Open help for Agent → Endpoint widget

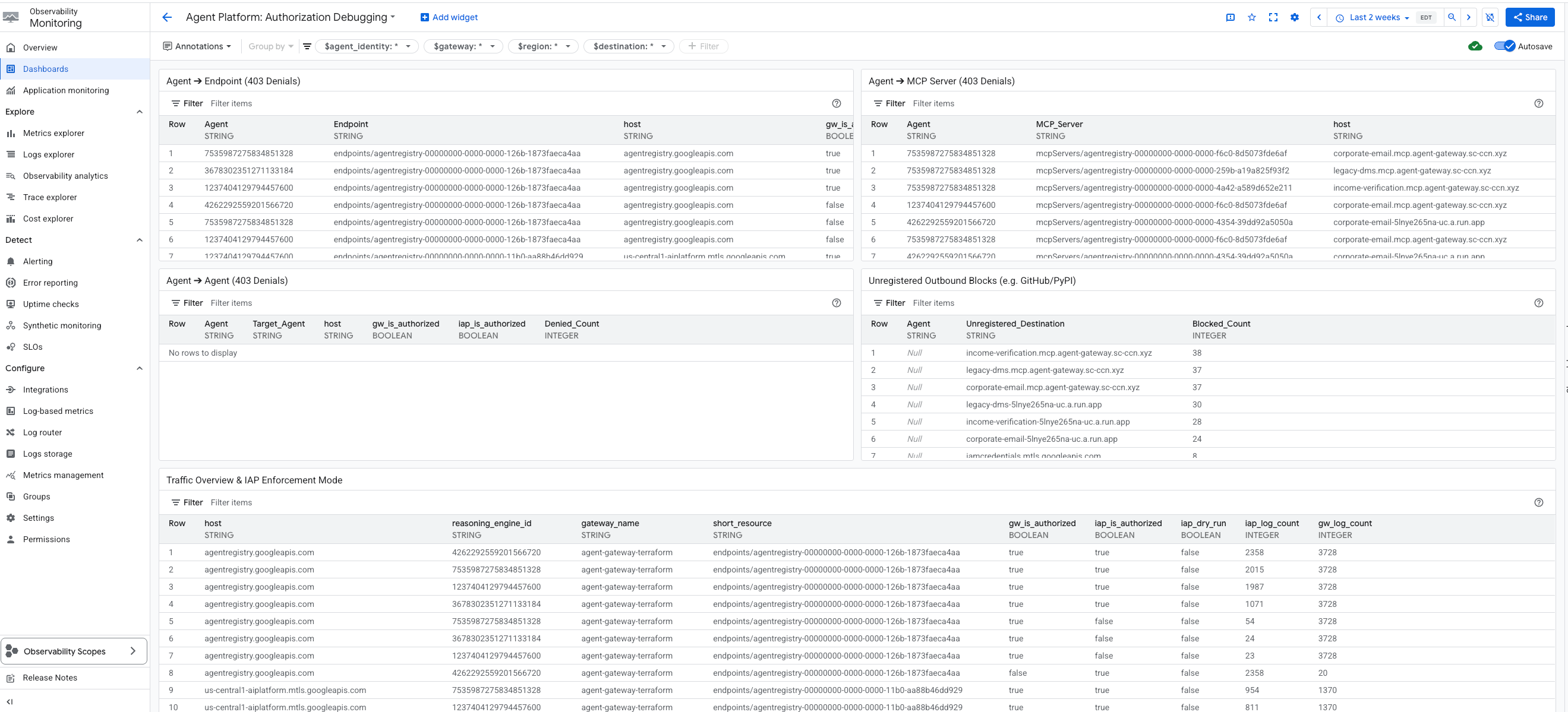(x=837, y=103)
